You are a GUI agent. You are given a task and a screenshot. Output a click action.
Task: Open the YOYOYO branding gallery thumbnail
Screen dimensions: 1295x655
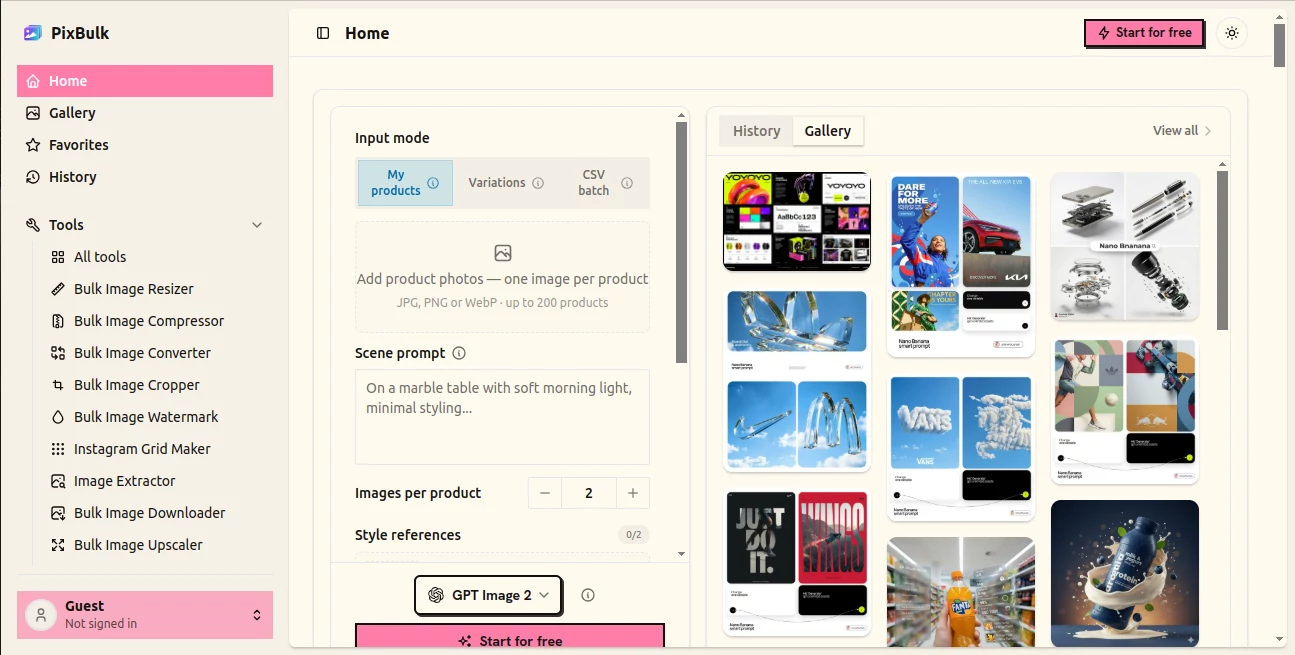point(797,222)
